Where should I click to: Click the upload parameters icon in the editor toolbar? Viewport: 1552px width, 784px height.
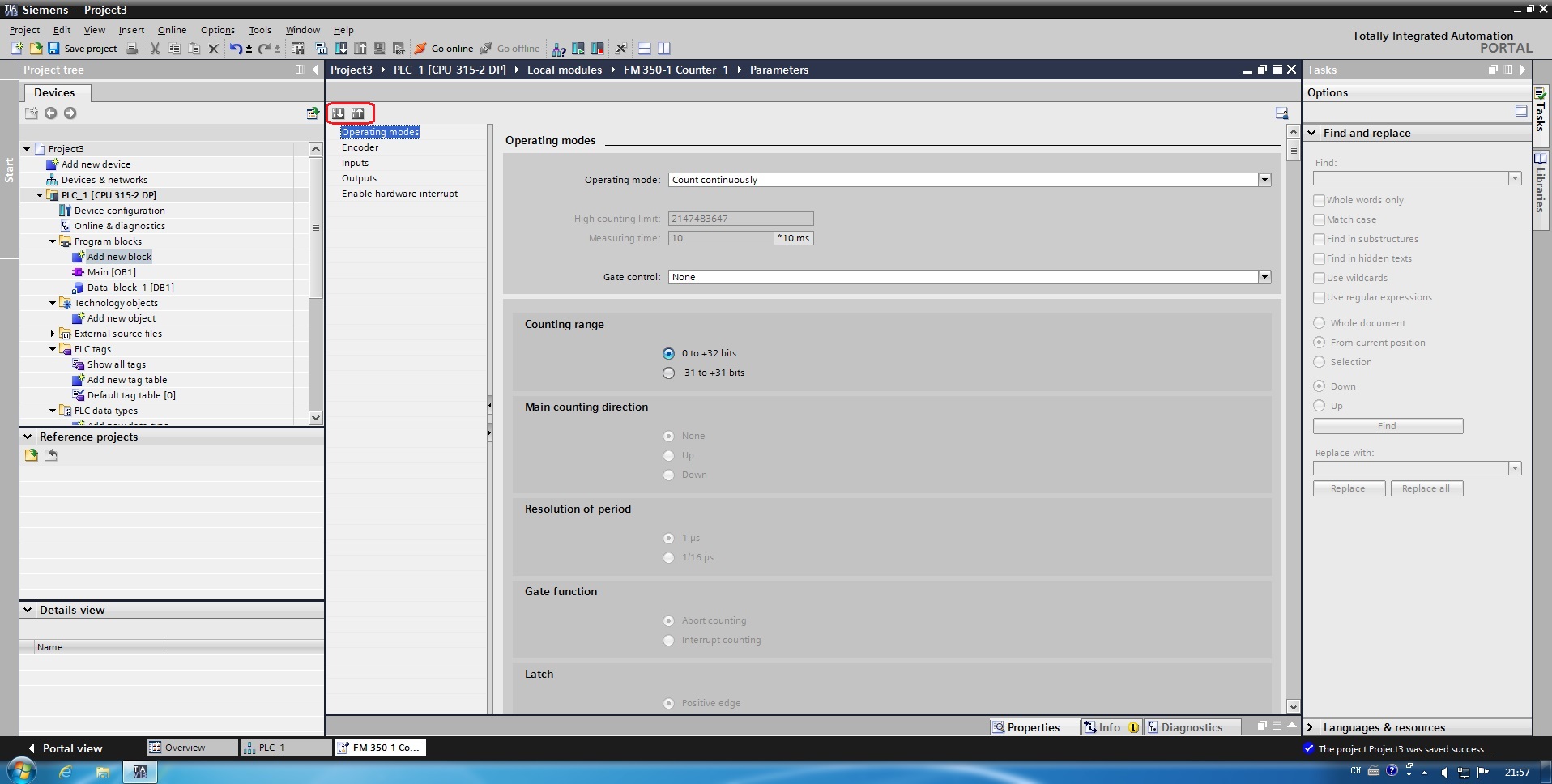pyautogui.click(x=358, y=113)
